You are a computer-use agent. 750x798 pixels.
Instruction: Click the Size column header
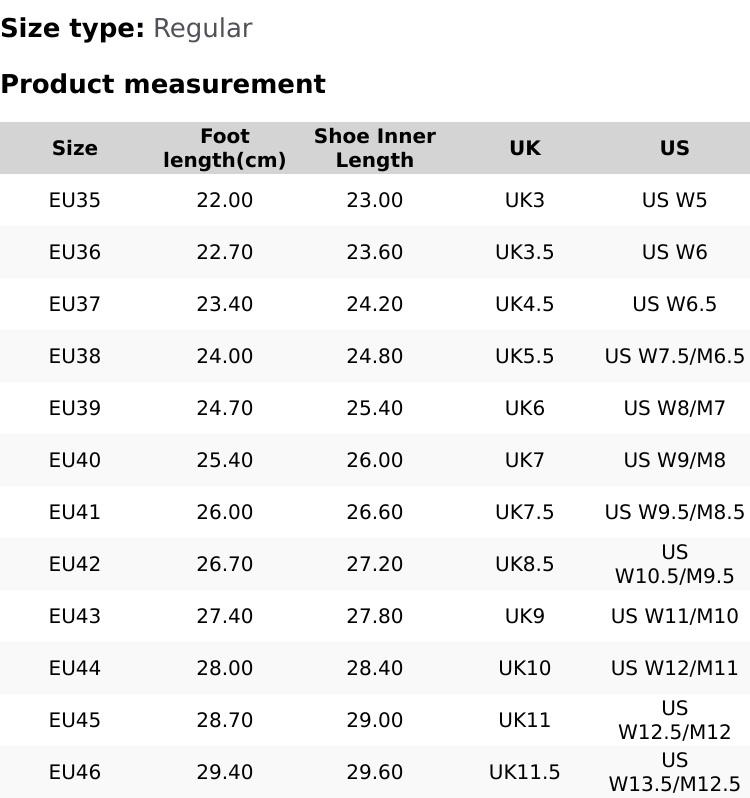tap(75, 148)
